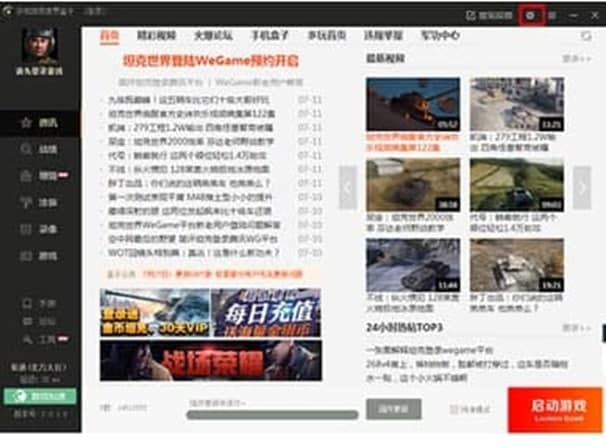The width and height of the screenshot is (606, 447).
Task: Click the red 启动游戏 launch button
Action: pos(555,410)
